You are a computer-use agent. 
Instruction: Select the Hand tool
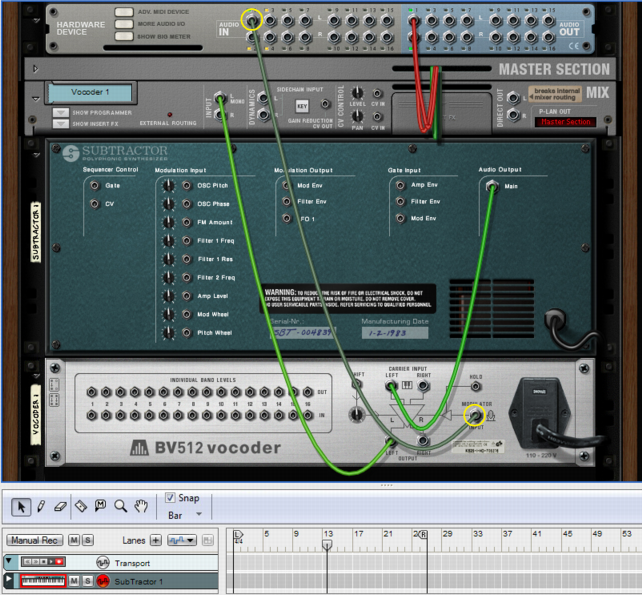[x=141, y=506]
